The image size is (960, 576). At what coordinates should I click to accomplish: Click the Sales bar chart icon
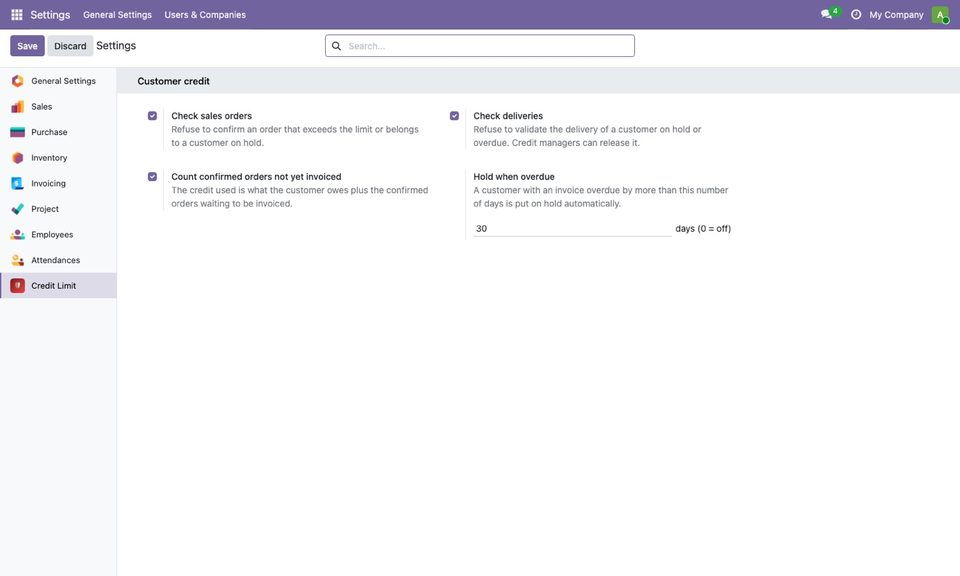pyautogui.click(x=18, y=107)
